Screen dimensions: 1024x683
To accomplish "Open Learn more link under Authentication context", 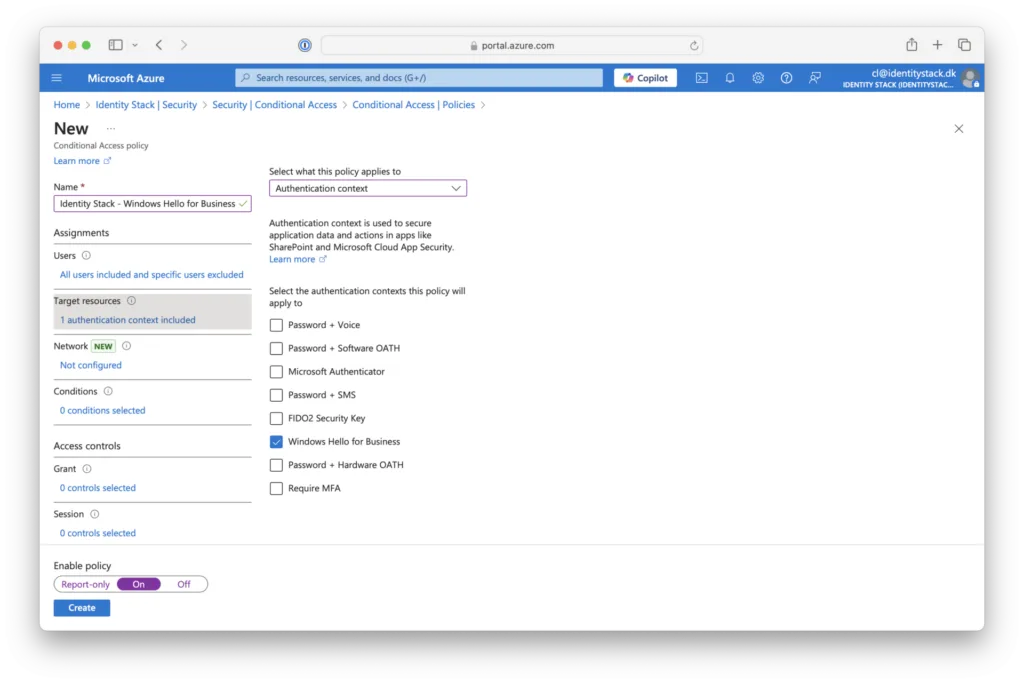I will 298,259.
